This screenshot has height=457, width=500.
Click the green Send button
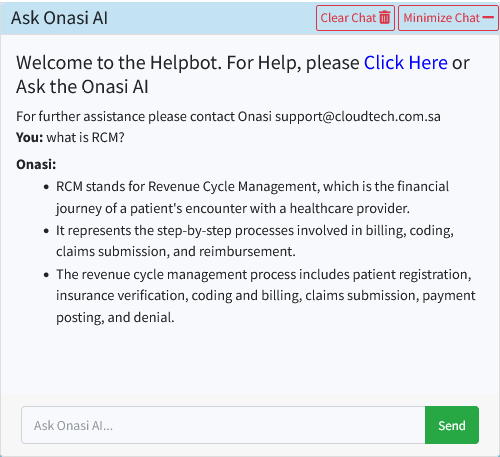452,425
